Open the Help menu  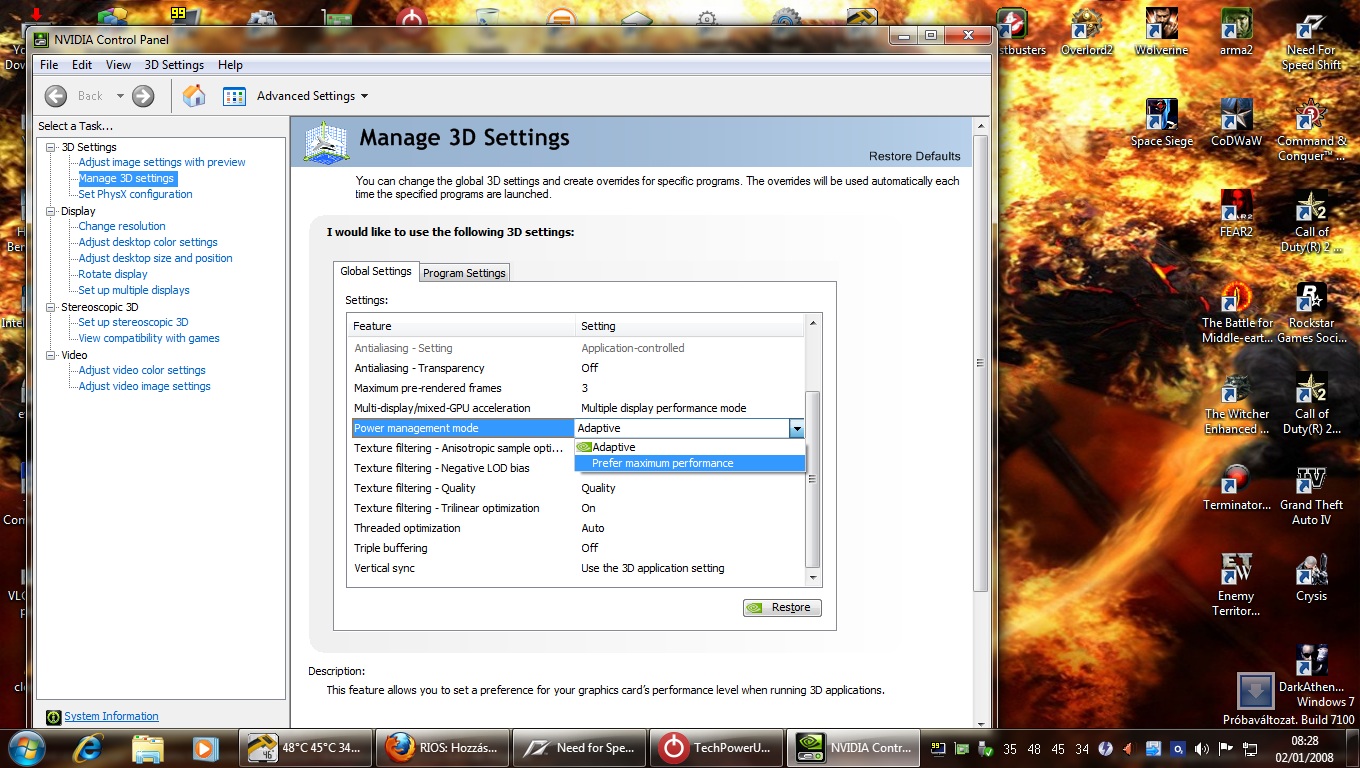click(x=230, y=65)
